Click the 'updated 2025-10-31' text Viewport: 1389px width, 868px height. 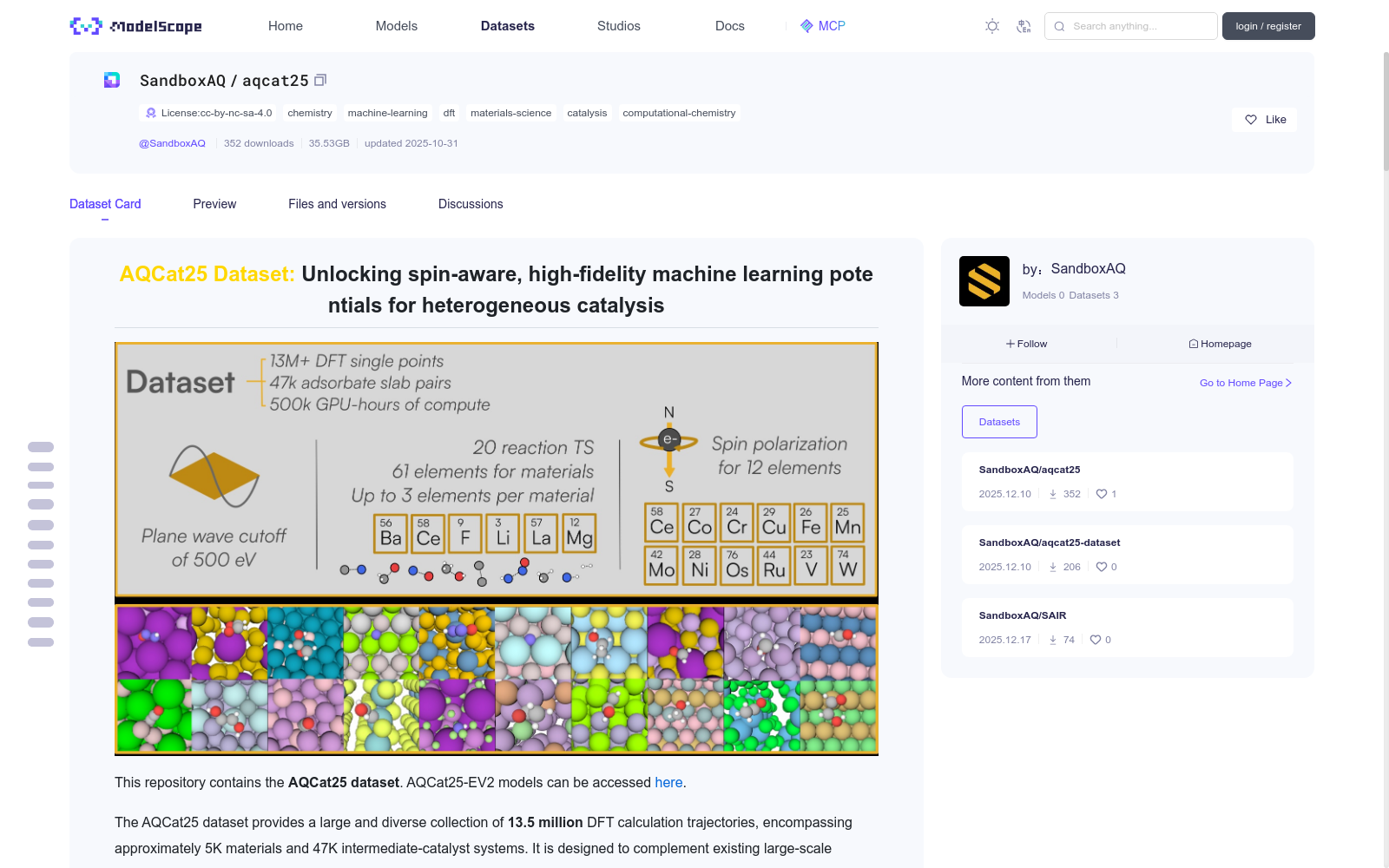coord(411,143)
